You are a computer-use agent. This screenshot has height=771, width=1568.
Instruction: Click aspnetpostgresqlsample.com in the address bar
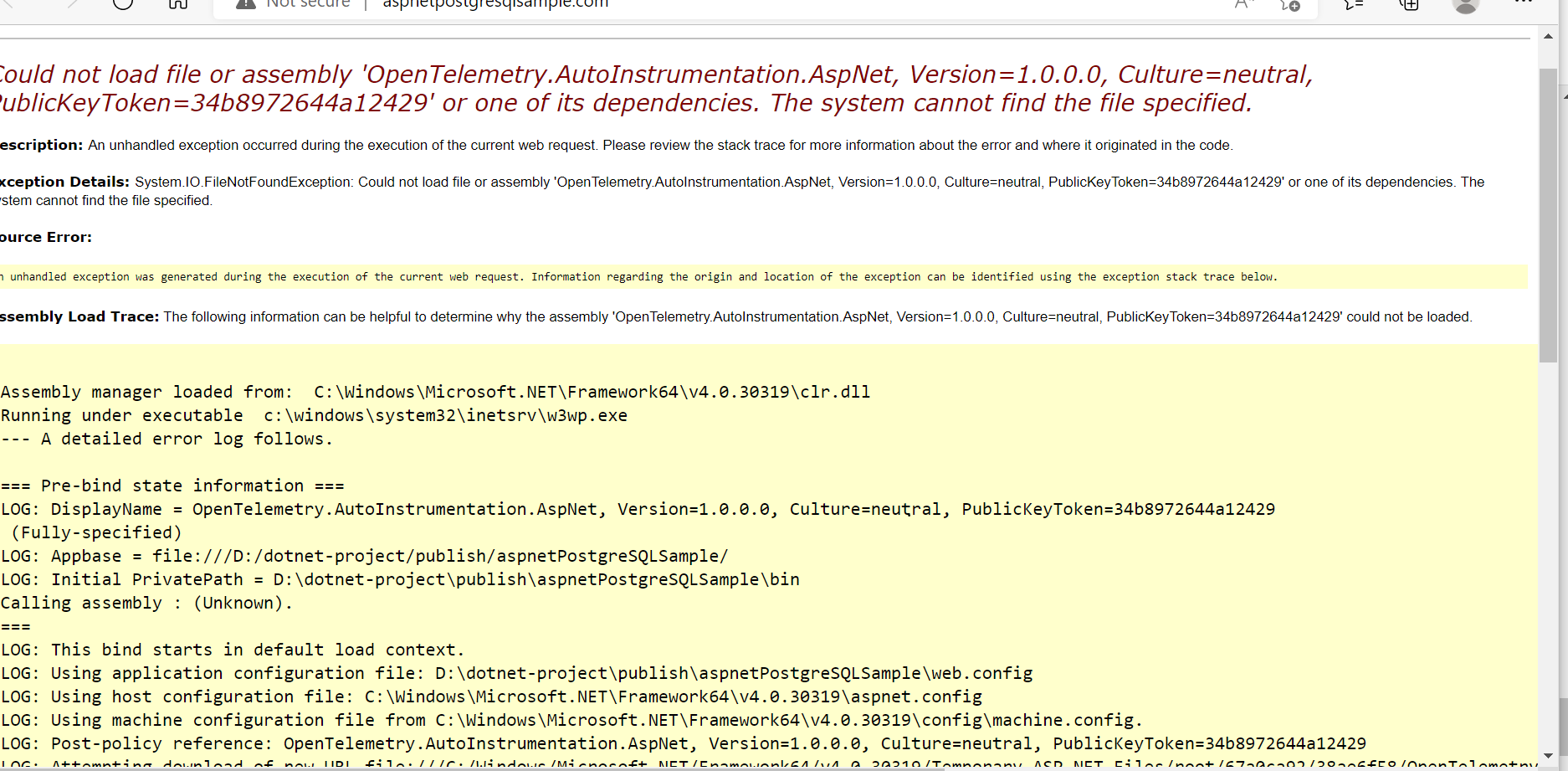coord(494,4)
